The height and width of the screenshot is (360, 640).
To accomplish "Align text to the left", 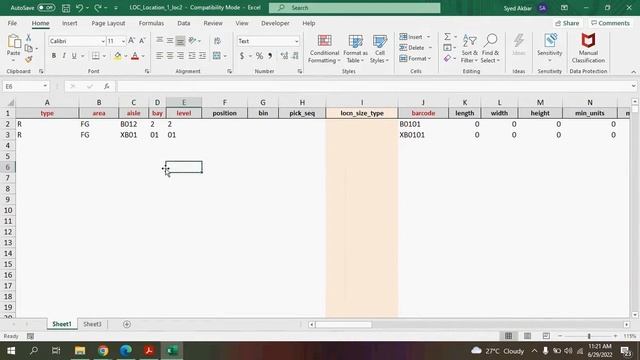I will click(x=159, y=56).
